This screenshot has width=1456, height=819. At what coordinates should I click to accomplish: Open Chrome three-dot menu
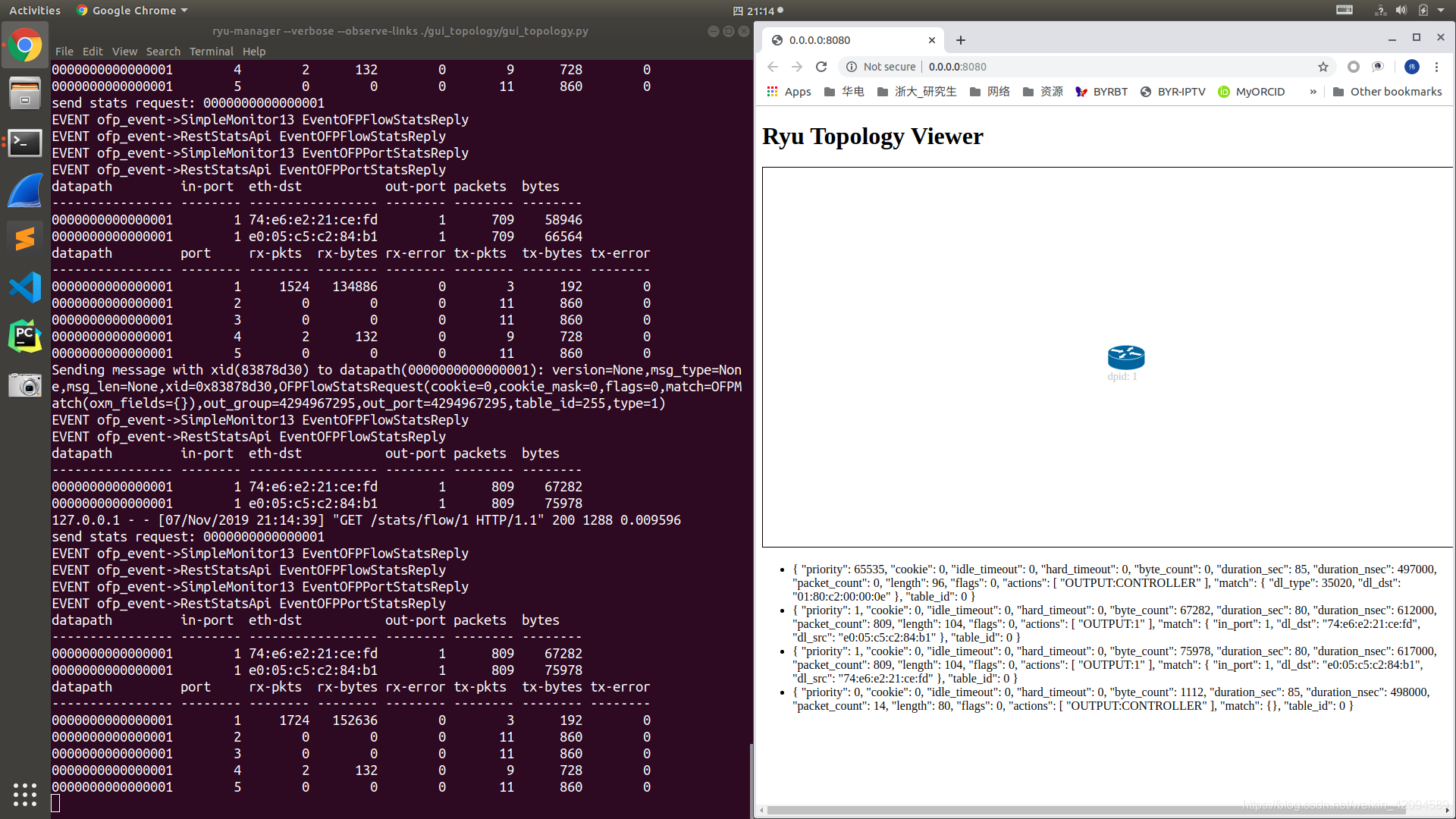coord(1436,67)
